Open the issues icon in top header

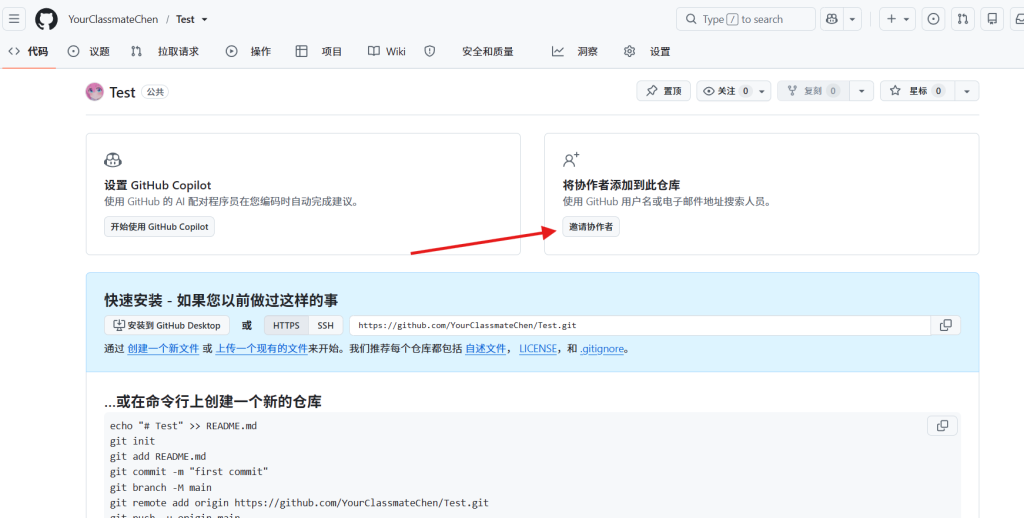click(933, 19)
